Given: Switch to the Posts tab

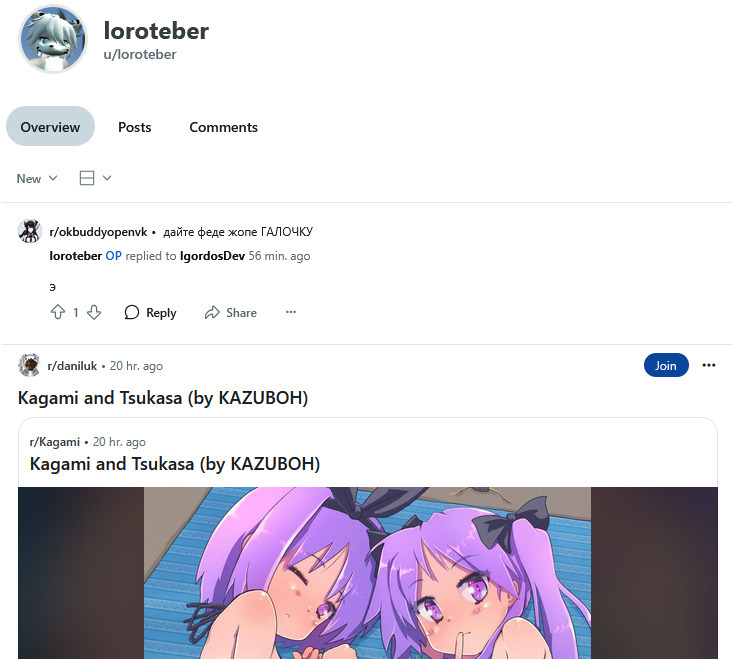Looking at the screenshot, I should point(135,127).
